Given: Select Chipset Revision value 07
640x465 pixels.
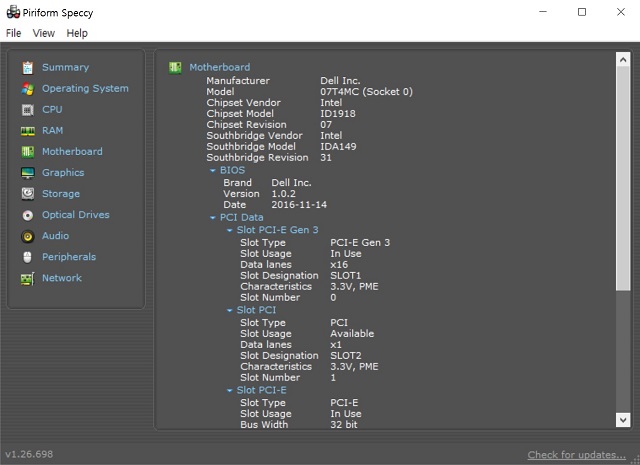Looking at the screenshot, I should [x=326, y=125].
